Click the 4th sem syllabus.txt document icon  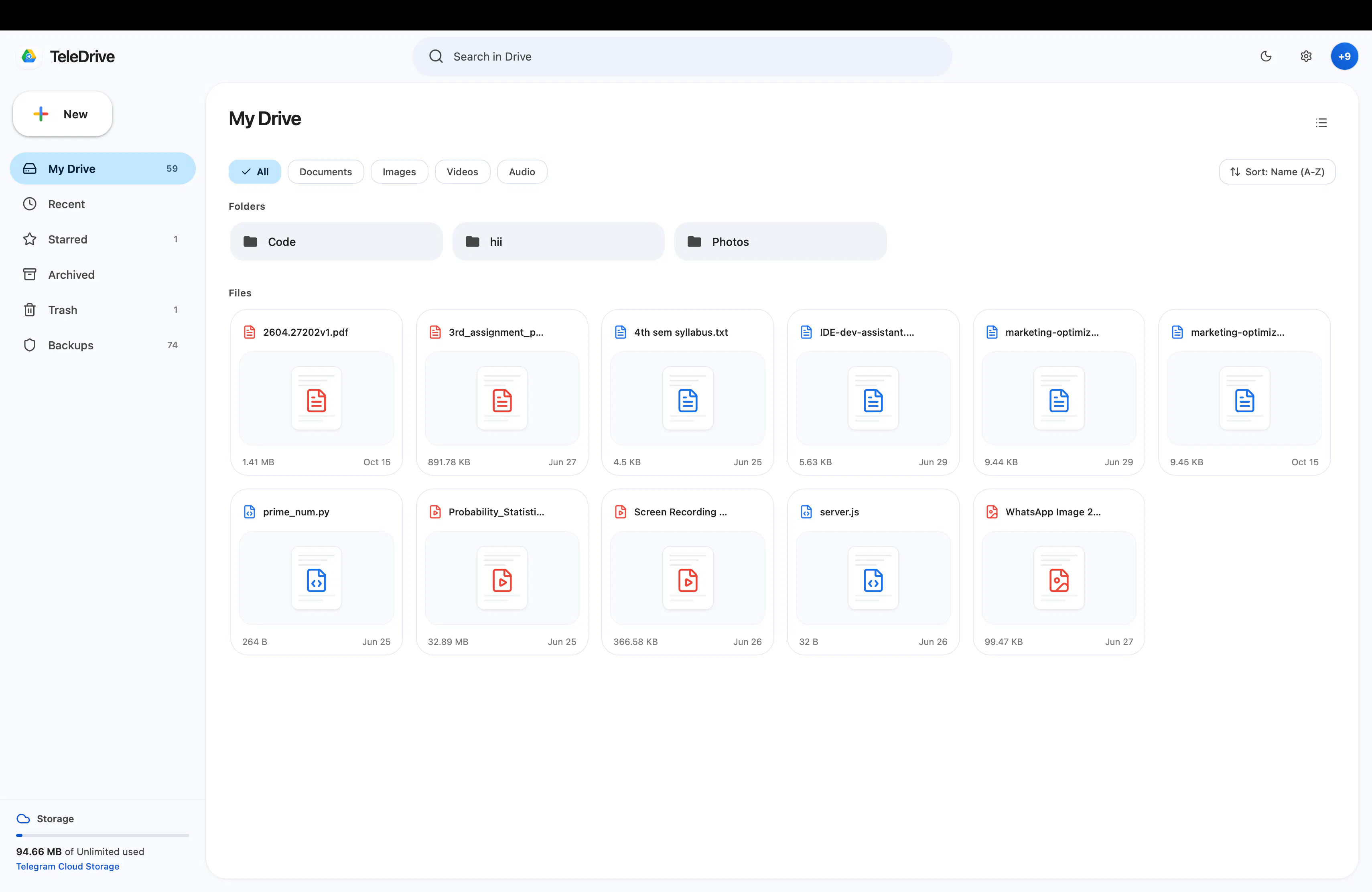click(x=621, y=332)
